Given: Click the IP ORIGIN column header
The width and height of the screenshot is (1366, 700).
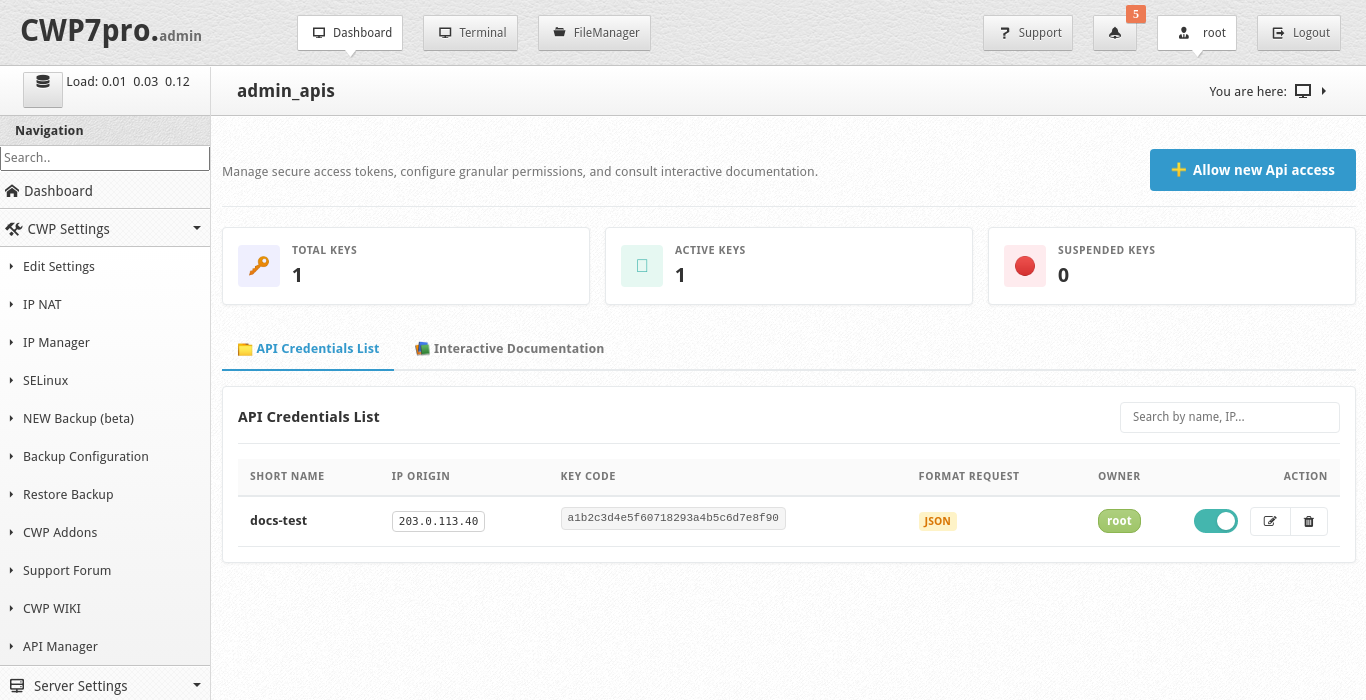Looking at the screenshot, I should click(421, 476).
